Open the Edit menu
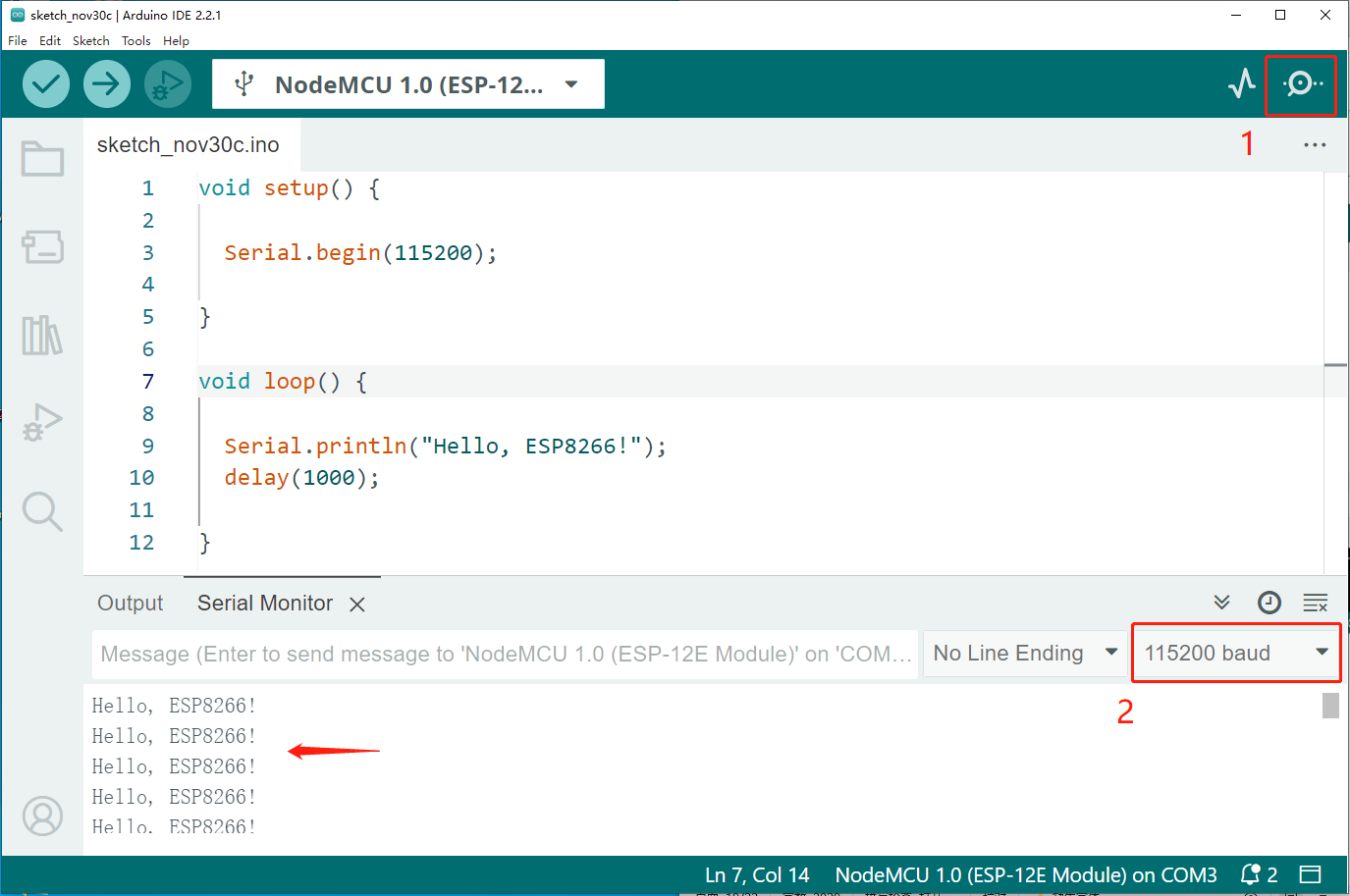The image size is (1350, 896). coord(50,40)
